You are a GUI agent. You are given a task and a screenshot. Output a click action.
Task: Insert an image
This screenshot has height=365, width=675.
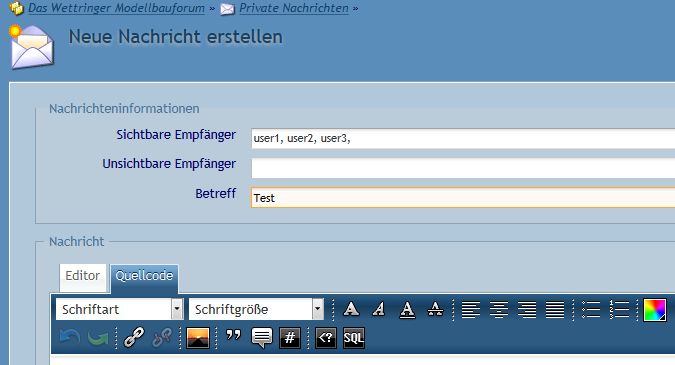[x=198, y=338]
